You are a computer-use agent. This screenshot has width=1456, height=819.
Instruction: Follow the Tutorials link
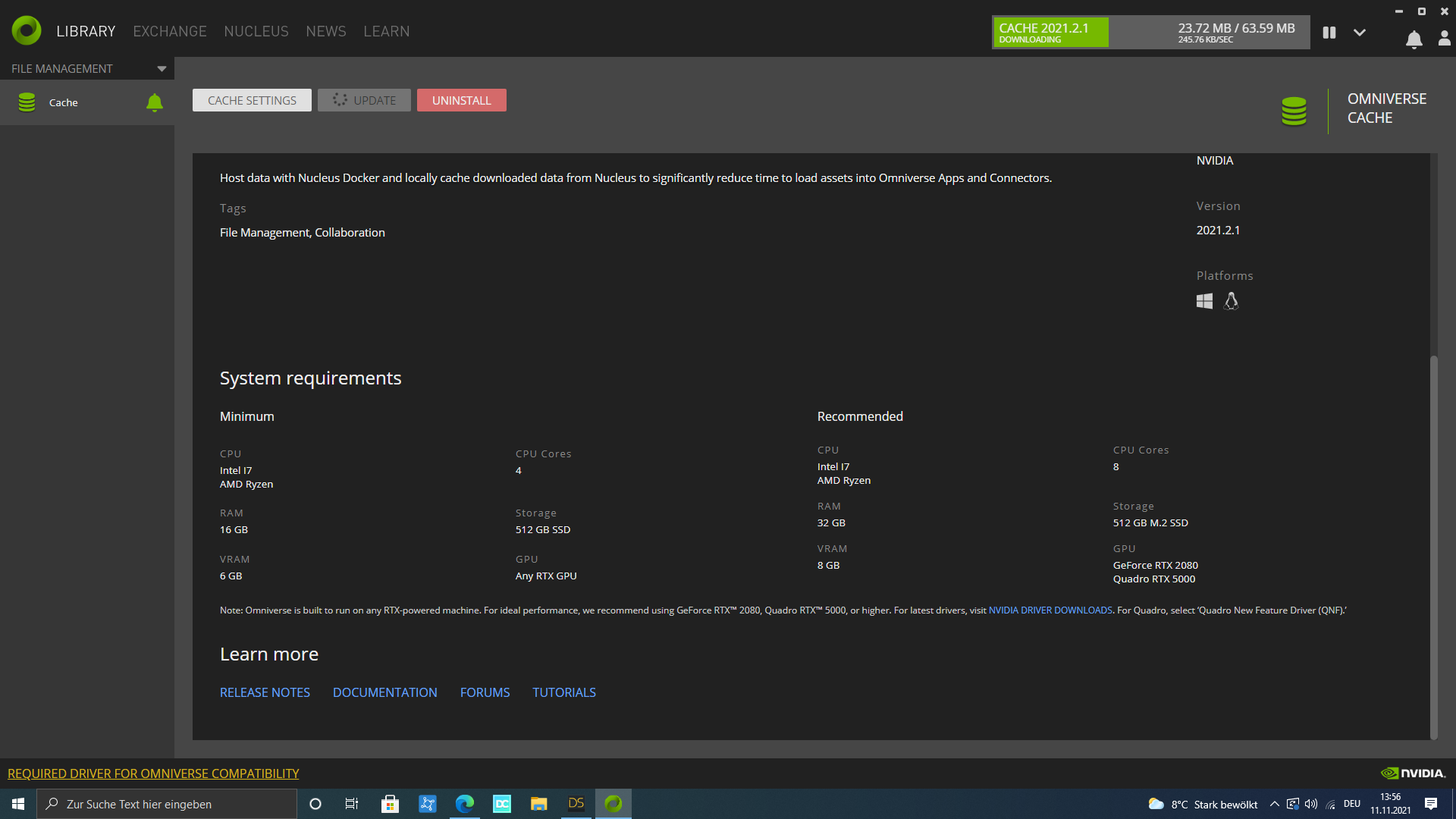(x=563, y=692)
